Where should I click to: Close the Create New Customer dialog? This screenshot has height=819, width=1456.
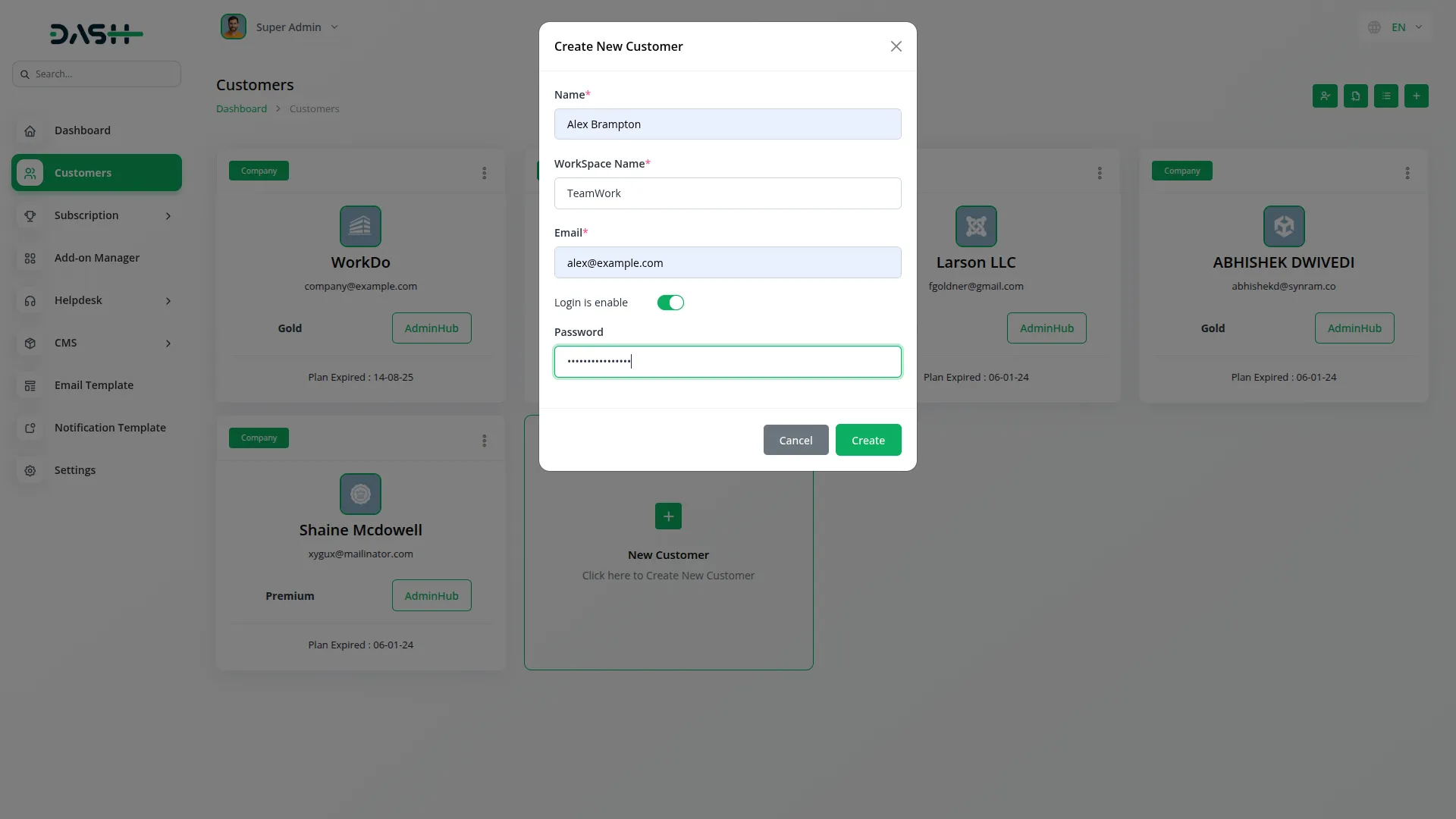coord(896,46)
